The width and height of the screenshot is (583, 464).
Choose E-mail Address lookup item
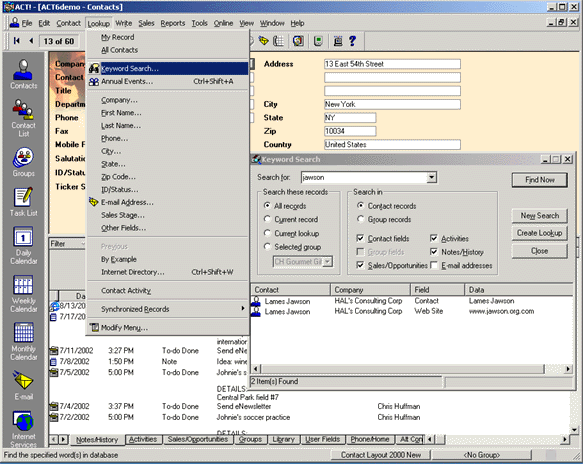[x=168, y=202]
